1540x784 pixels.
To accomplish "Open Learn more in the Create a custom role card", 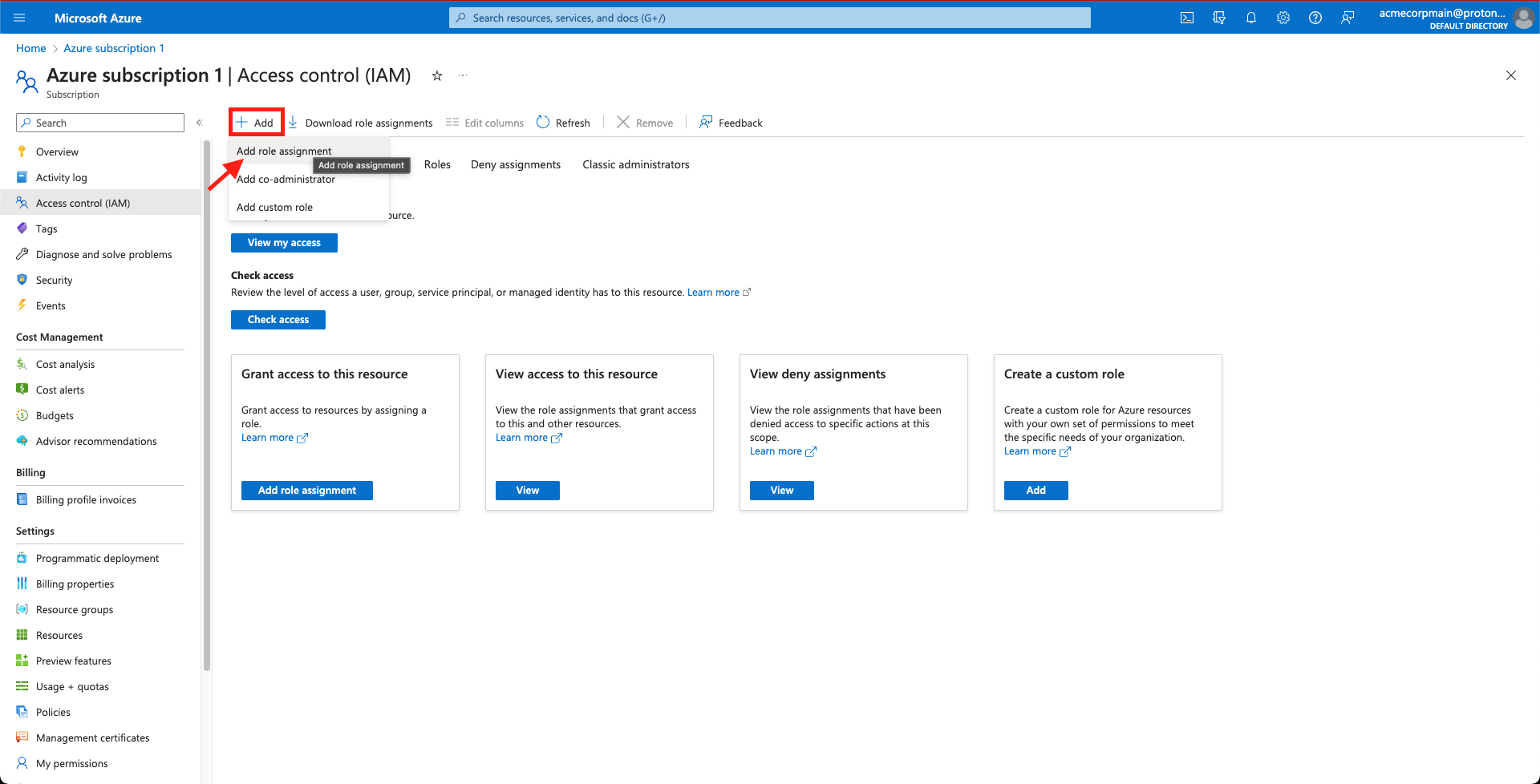I will [x=1037, y=451].
